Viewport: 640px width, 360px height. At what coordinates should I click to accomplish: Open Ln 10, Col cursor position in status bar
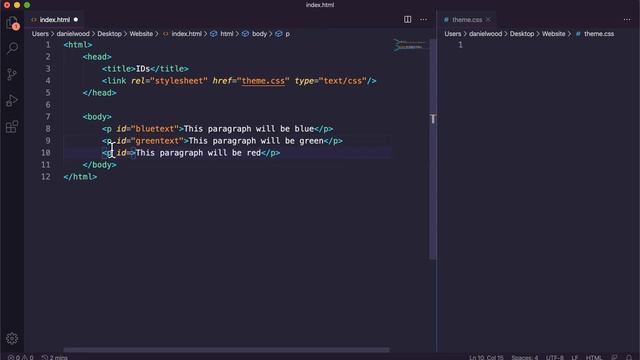point(486,358)
